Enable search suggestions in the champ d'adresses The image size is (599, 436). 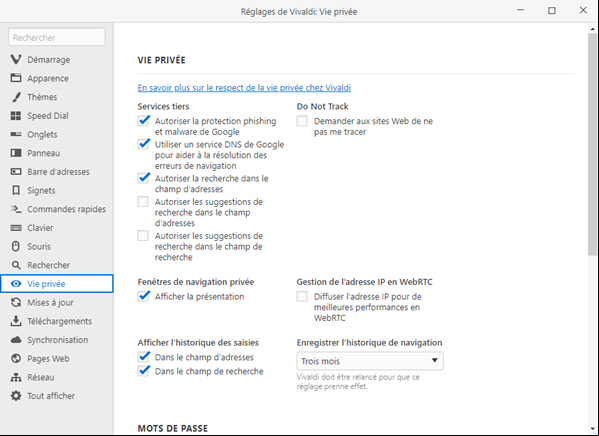coord(143,201)
